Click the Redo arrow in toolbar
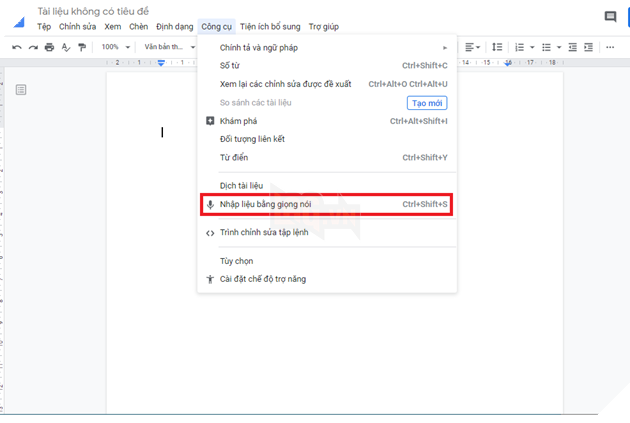630x423 pixels. 33,47
